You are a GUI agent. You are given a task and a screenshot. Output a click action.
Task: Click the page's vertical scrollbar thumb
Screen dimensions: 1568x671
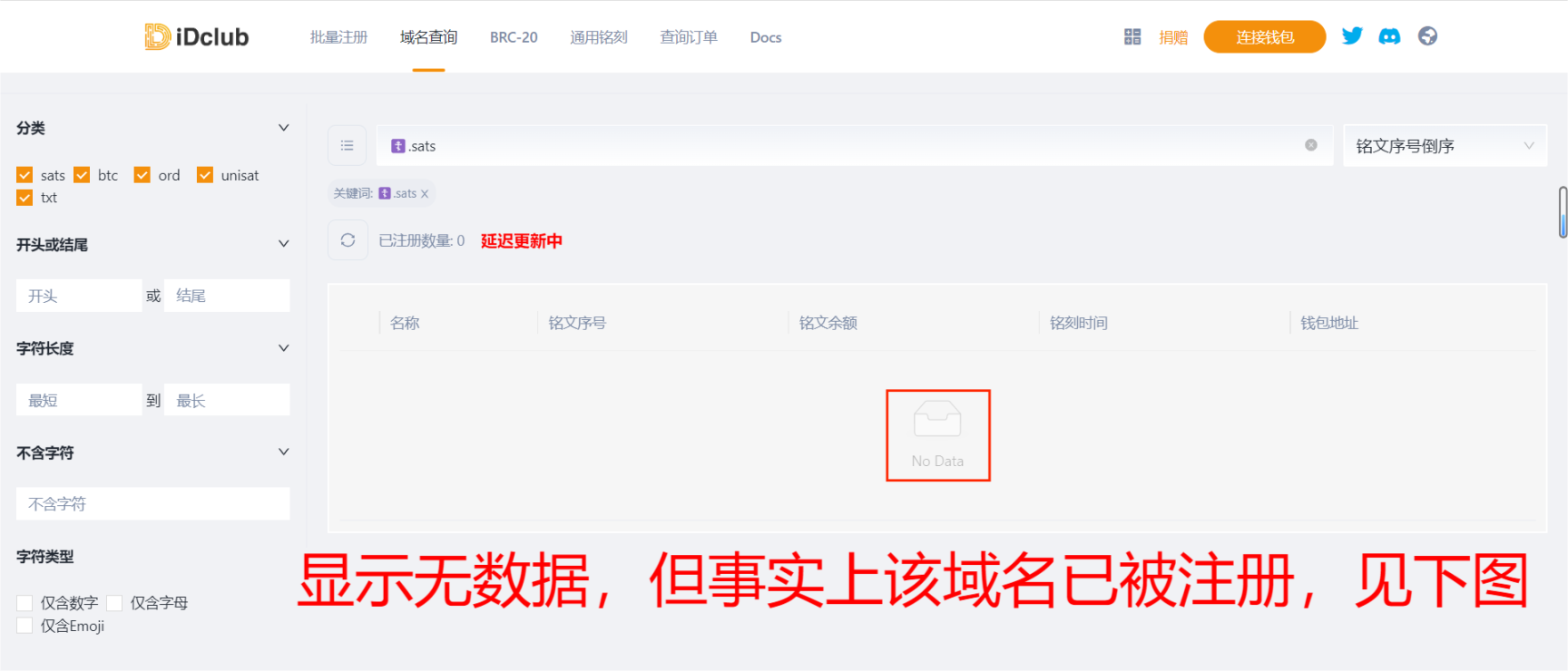coord(1563,212)
